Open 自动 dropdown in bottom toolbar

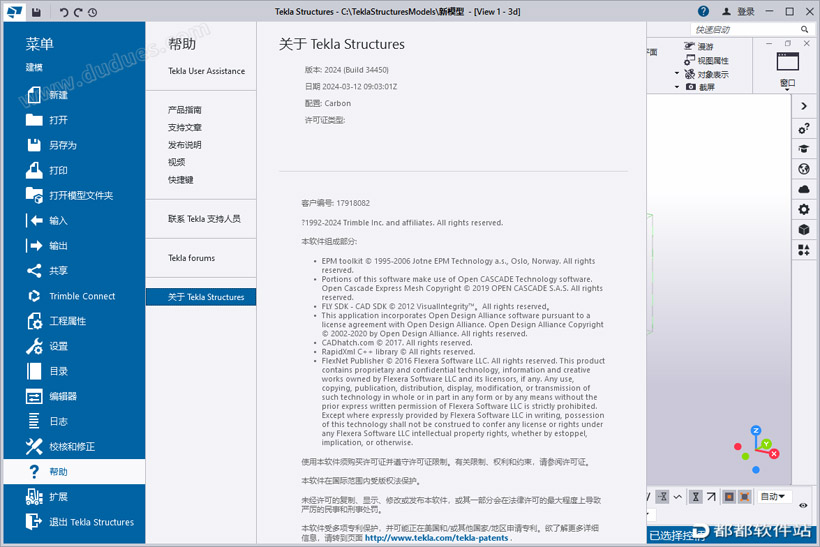(773, 497)
